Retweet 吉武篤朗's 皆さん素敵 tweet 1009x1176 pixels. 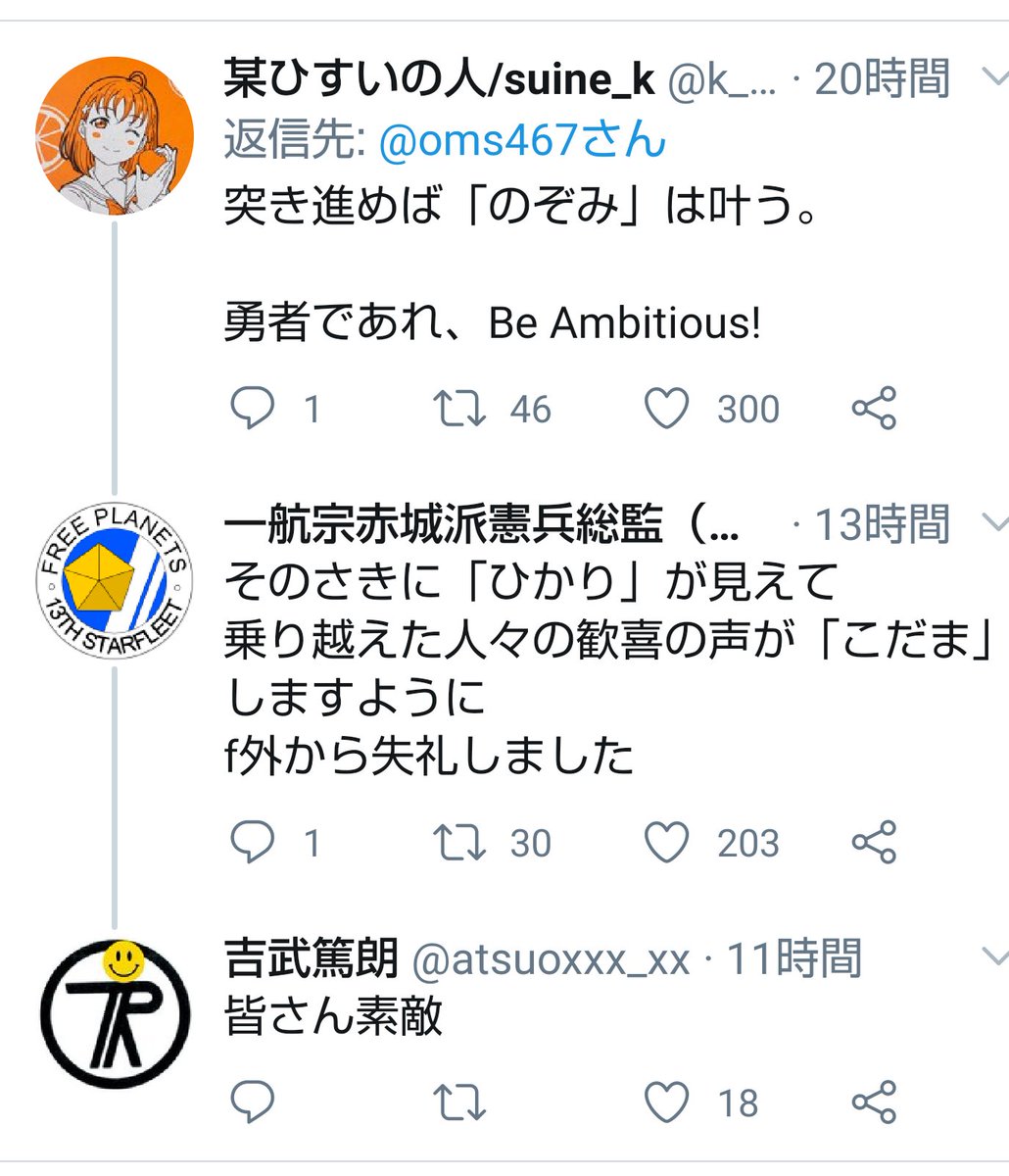click(x=460, y=1102)
